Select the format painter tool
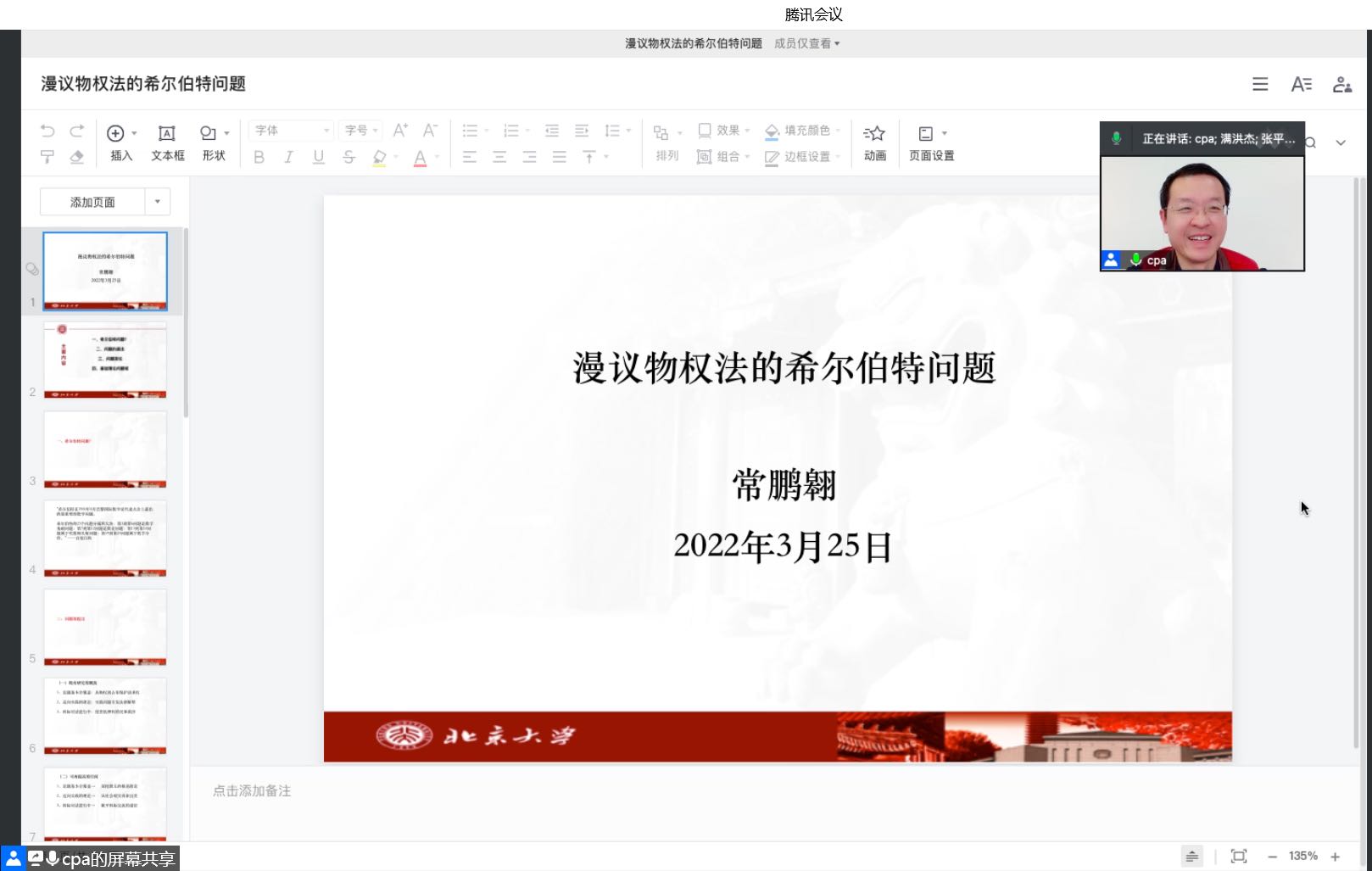Image resolution: width=1372 pixels, height=871 pixels. (47, 157)
